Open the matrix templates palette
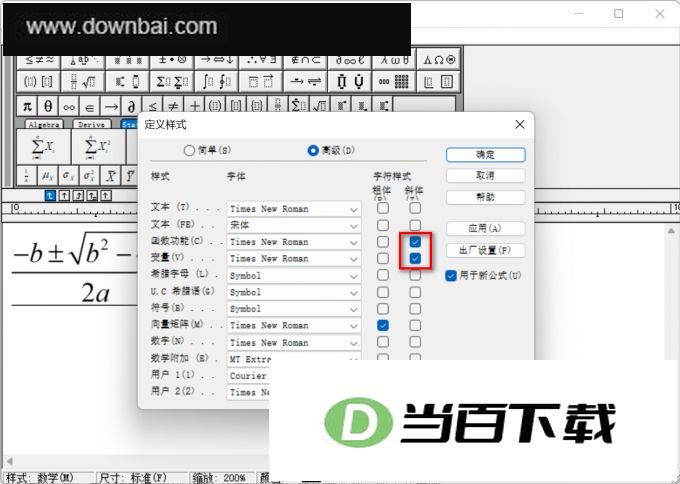 pos(394,82)
